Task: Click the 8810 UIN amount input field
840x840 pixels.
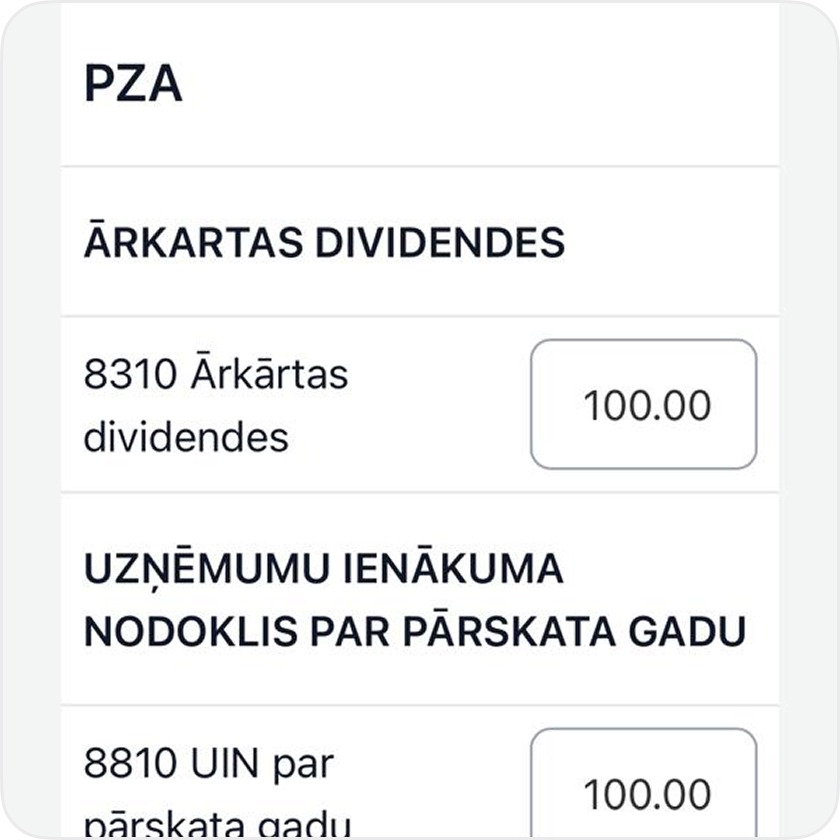Action: [x=643, y=784]
